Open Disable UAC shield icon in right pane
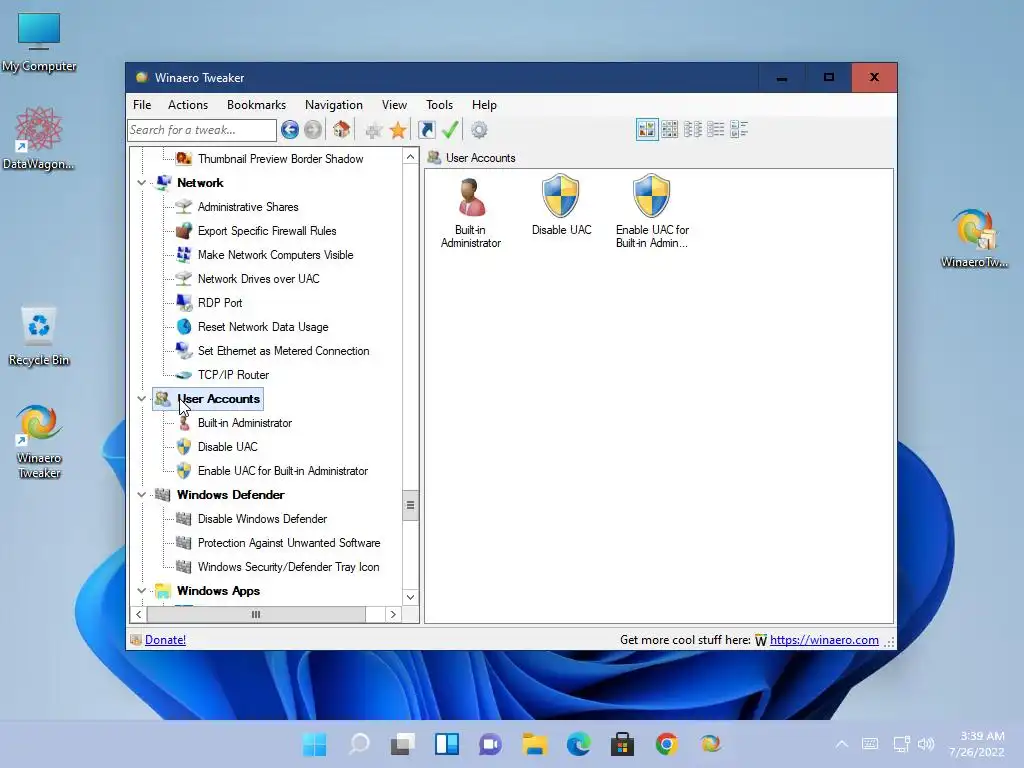 (561, 205)
